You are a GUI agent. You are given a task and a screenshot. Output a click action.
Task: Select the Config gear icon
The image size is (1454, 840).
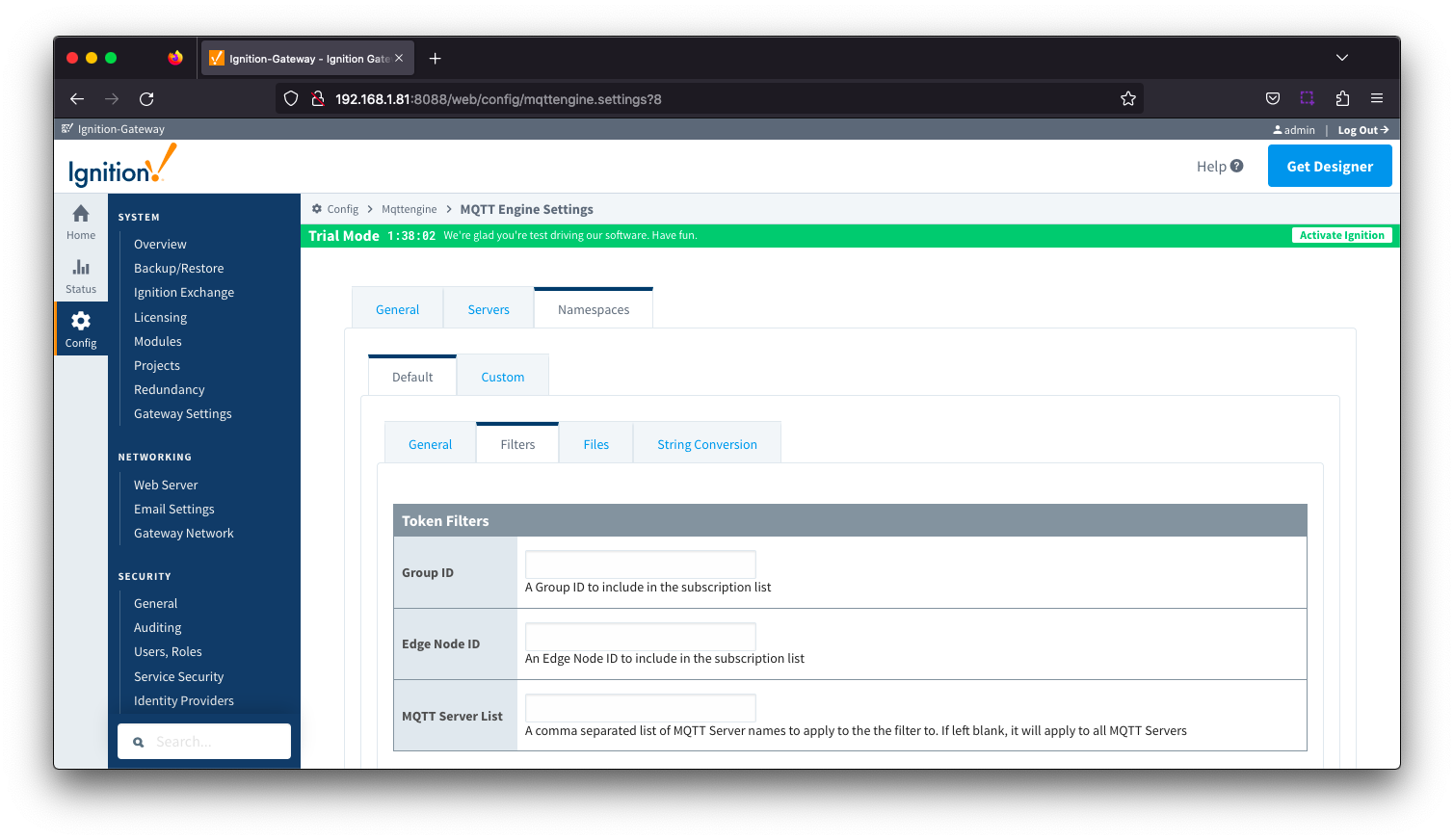[x=81, y=321]
